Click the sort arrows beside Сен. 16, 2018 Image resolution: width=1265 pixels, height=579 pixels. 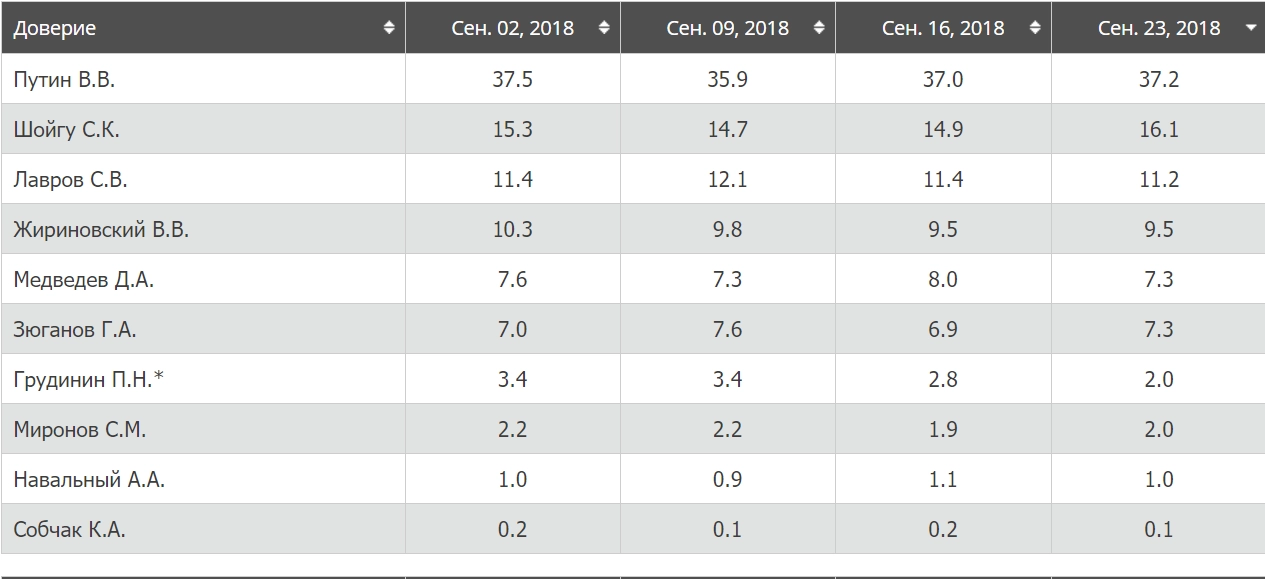(x=1034, y=28)
